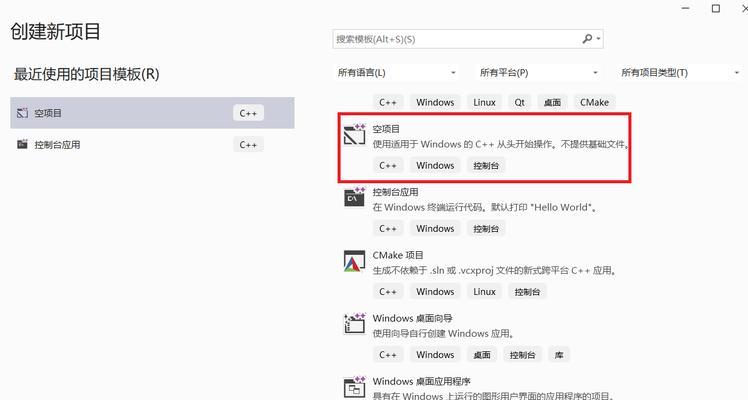Select recent template 空项目 in left list

152,113
